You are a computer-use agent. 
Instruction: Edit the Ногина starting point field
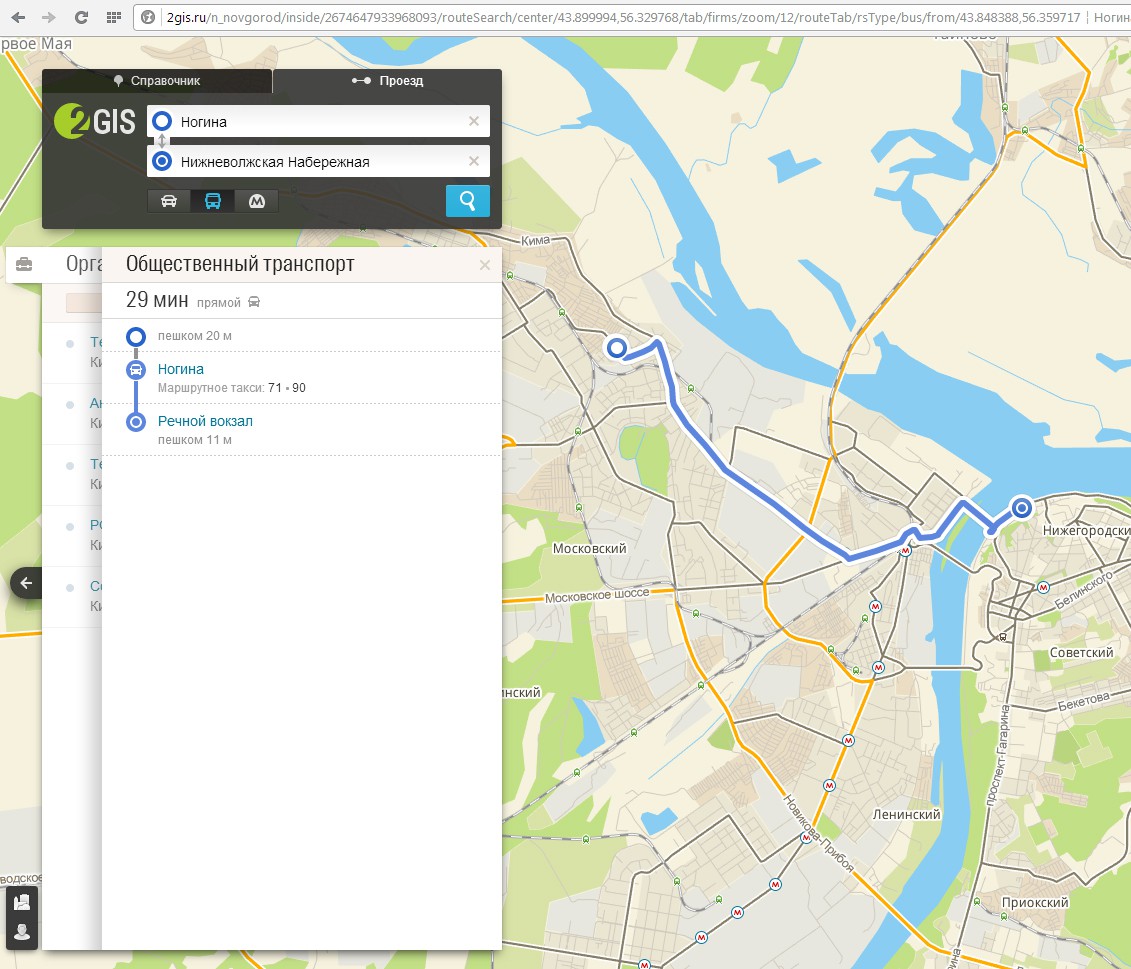(317, 121)
